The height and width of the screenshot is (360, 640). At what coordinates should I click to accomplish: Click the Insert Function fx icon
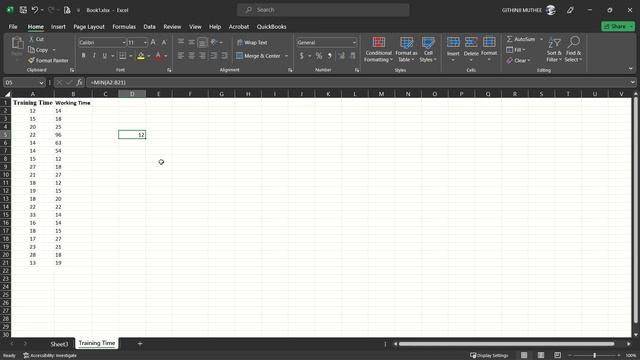point(80,82)
